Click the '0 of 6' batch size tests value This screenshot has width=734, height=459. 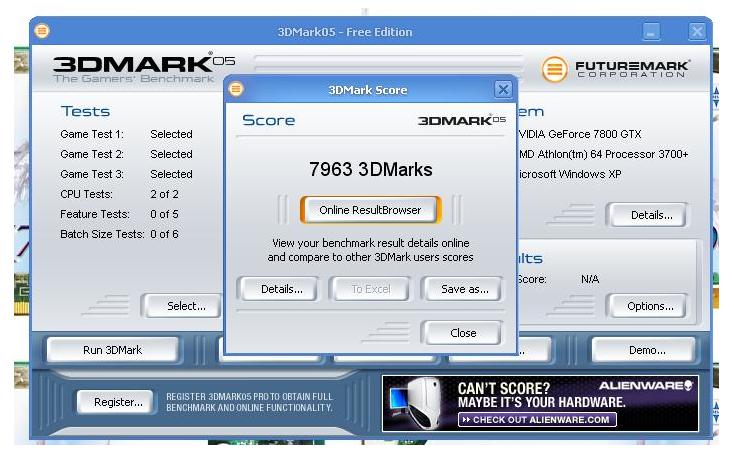(x=164, y=234)
